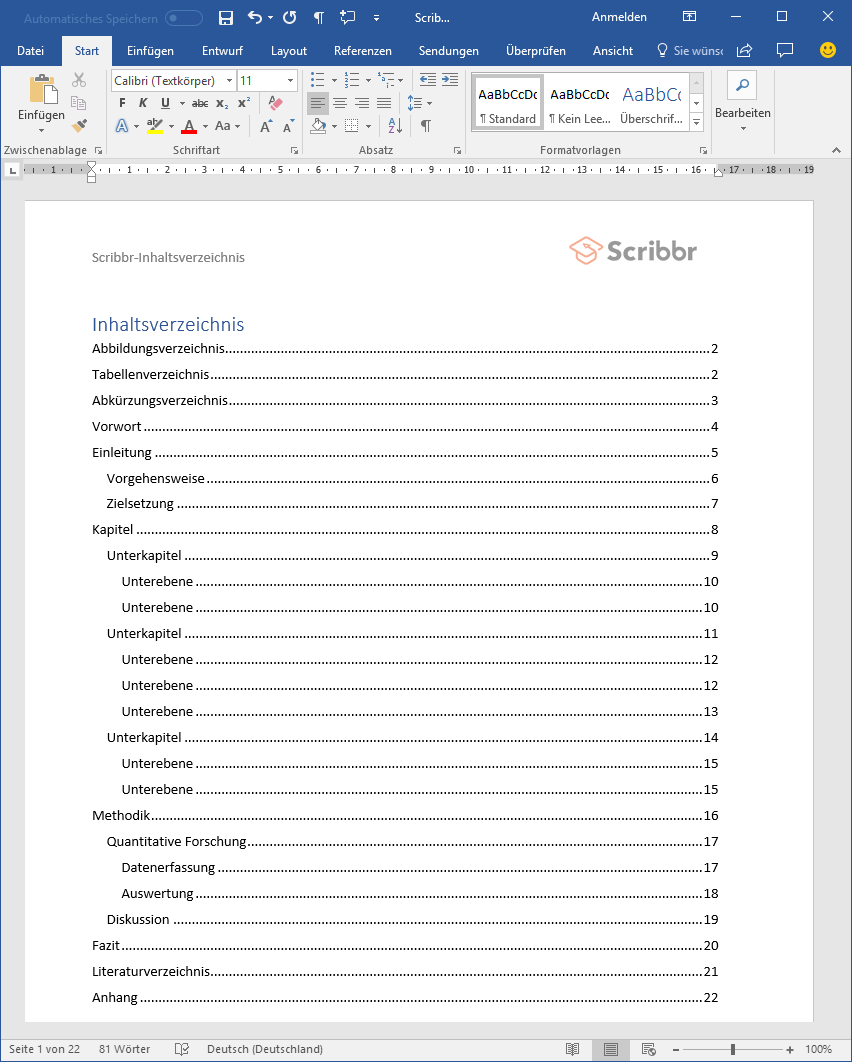
Task: Toggle paragraph marks in Absatz group
Action: pos(426,125)
